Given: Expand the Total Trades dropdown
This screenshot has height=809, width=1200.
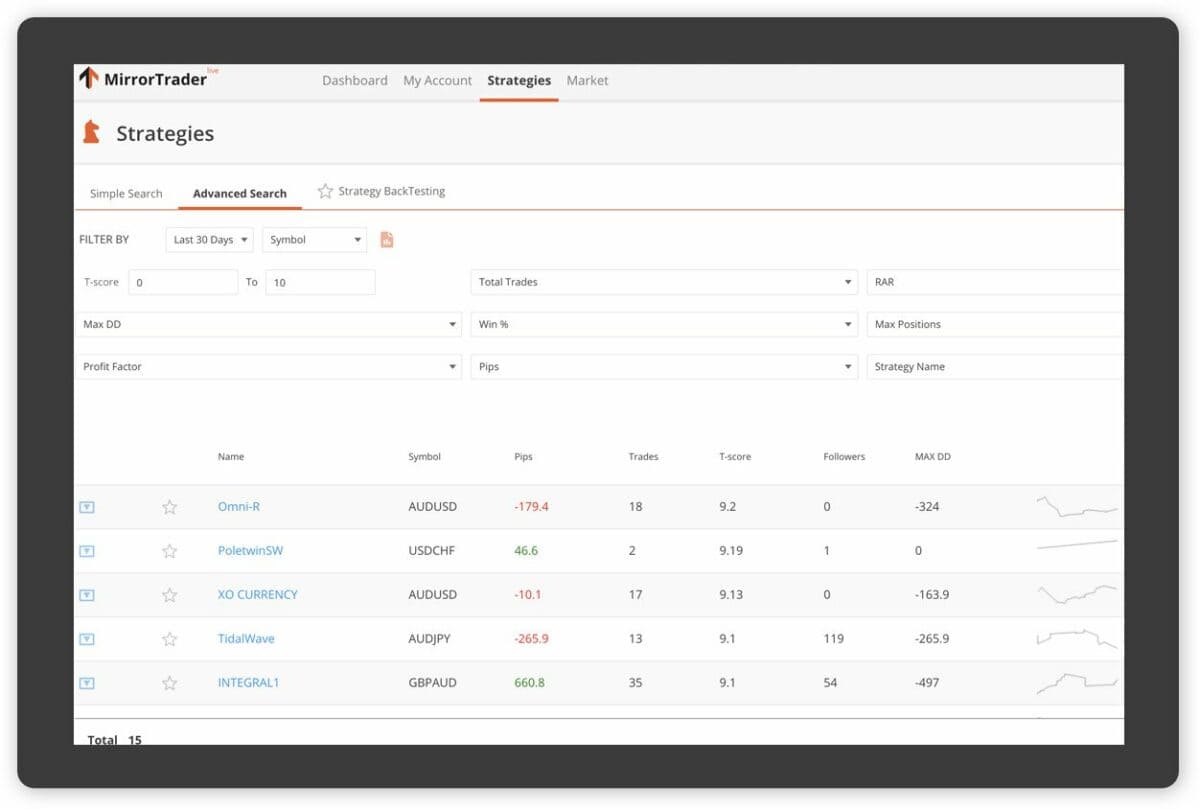Looking at the screenshot, I should (x=664, y=282).
